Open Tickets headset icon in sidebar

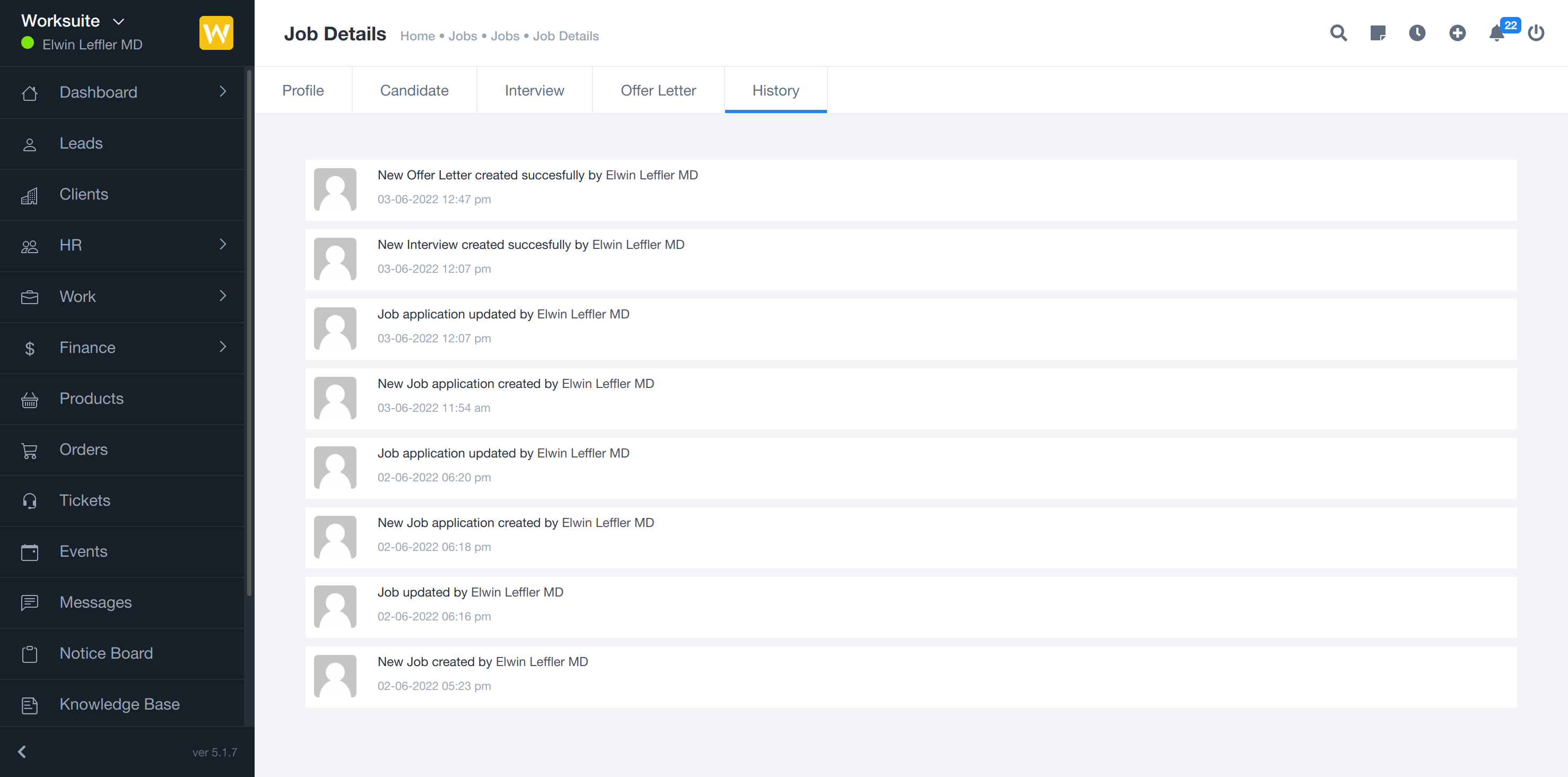pyautogui.click(x=29, y=500)
